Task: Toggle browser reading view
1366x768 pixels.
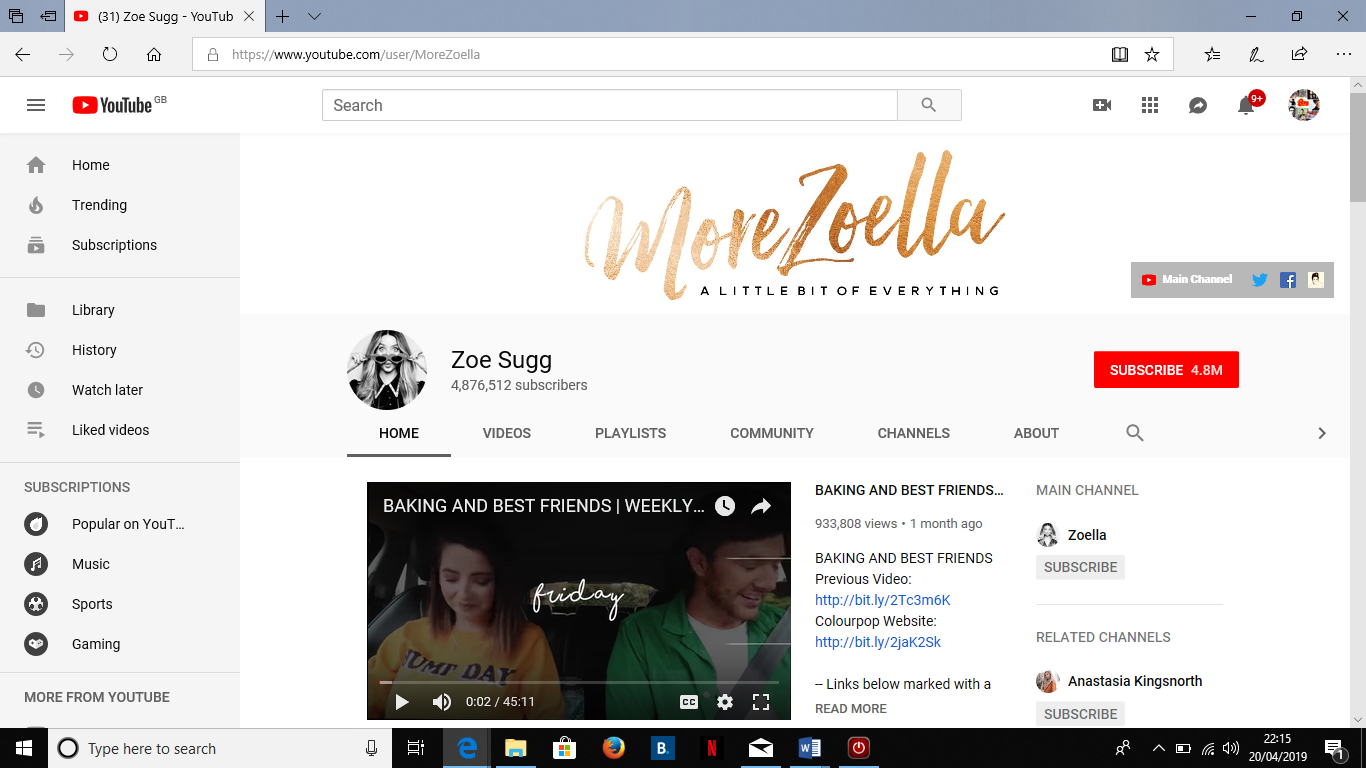Action: 1120,55
